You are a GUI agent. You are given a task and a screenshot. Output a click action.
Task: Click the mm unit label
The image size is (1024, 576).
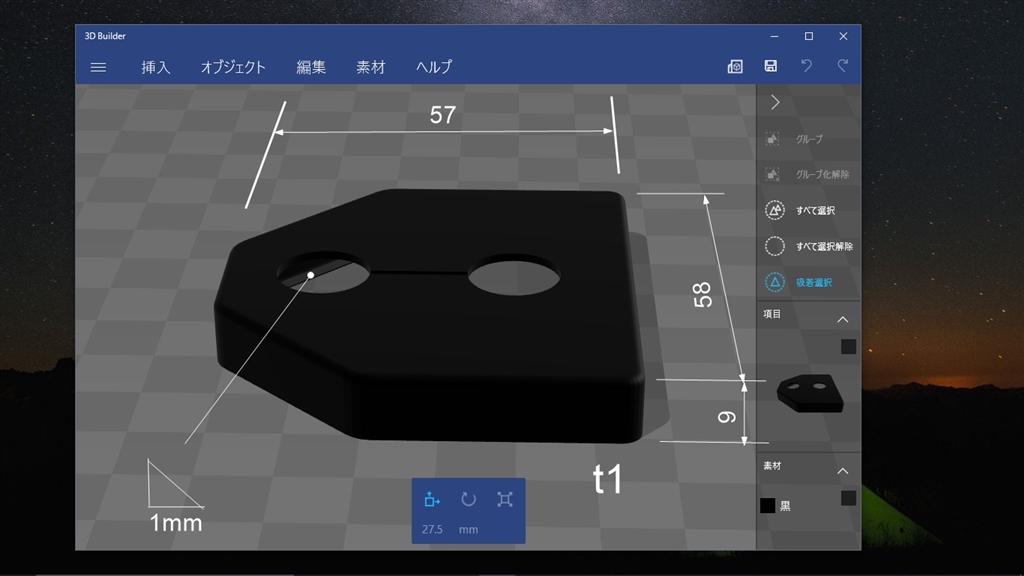(468, 530)
